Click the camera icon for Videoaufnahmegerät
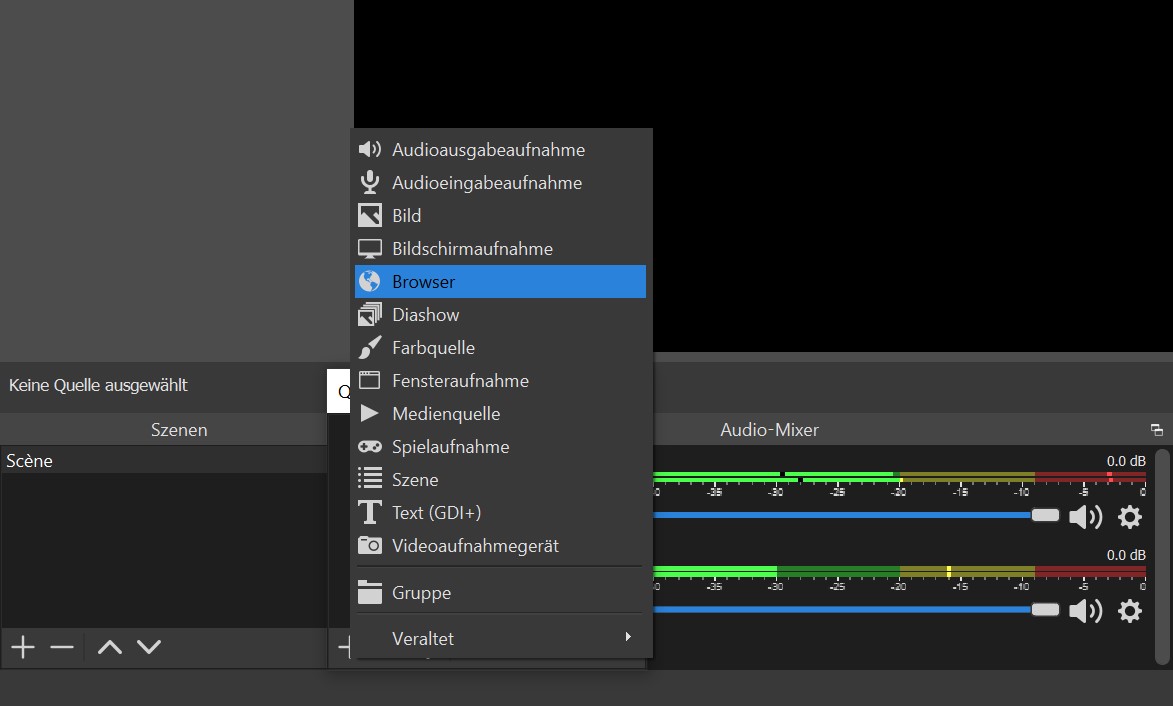 coord(370,546)
